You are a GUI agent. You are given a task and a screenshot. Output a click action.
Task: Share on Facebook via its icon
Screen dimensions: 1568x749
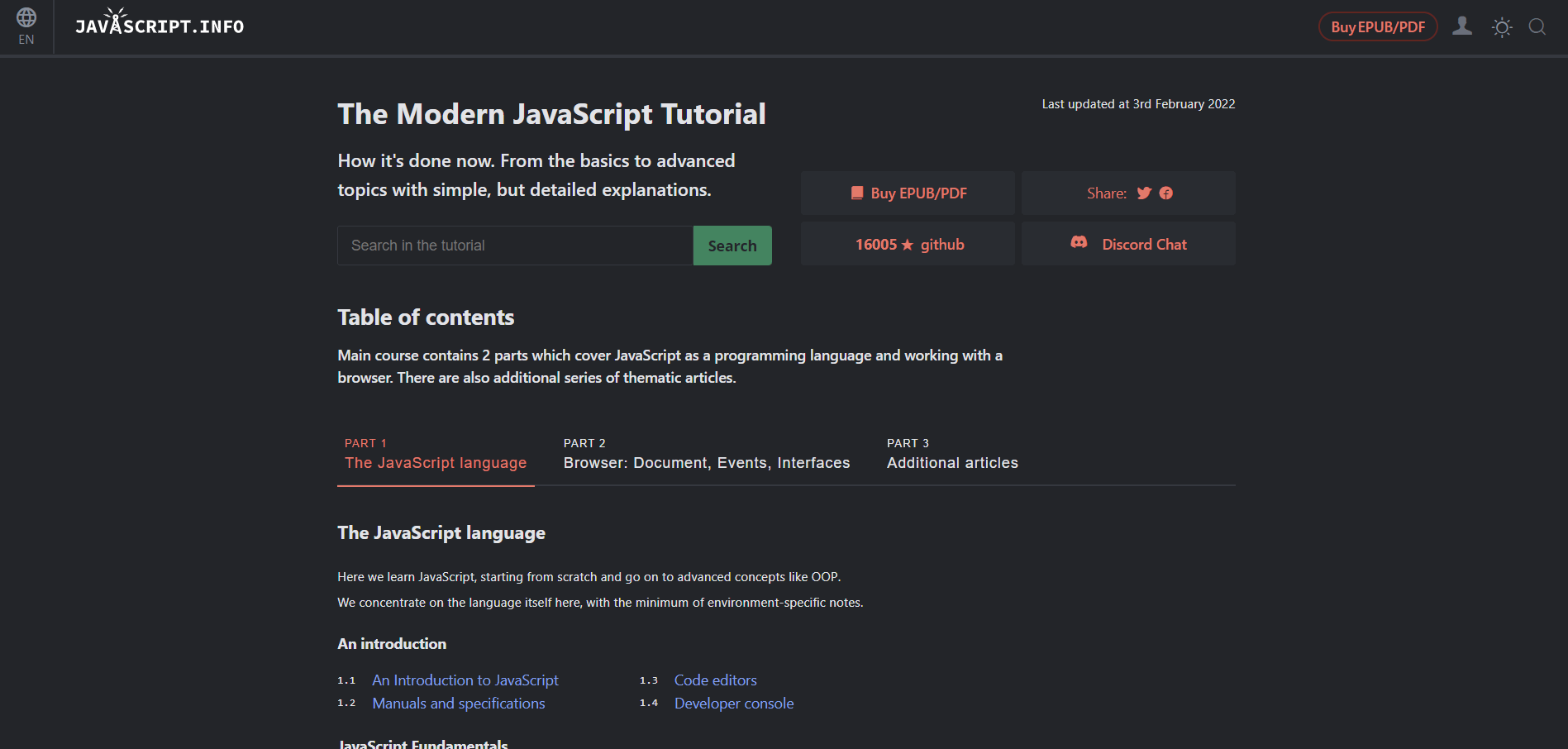point(1166,193)
